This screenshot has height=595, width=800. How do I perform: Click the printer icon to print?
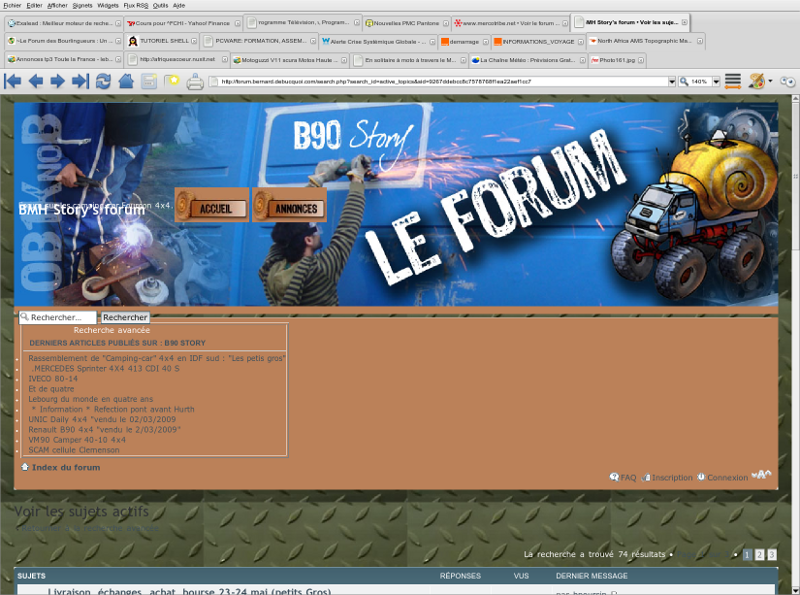(196, 81)
